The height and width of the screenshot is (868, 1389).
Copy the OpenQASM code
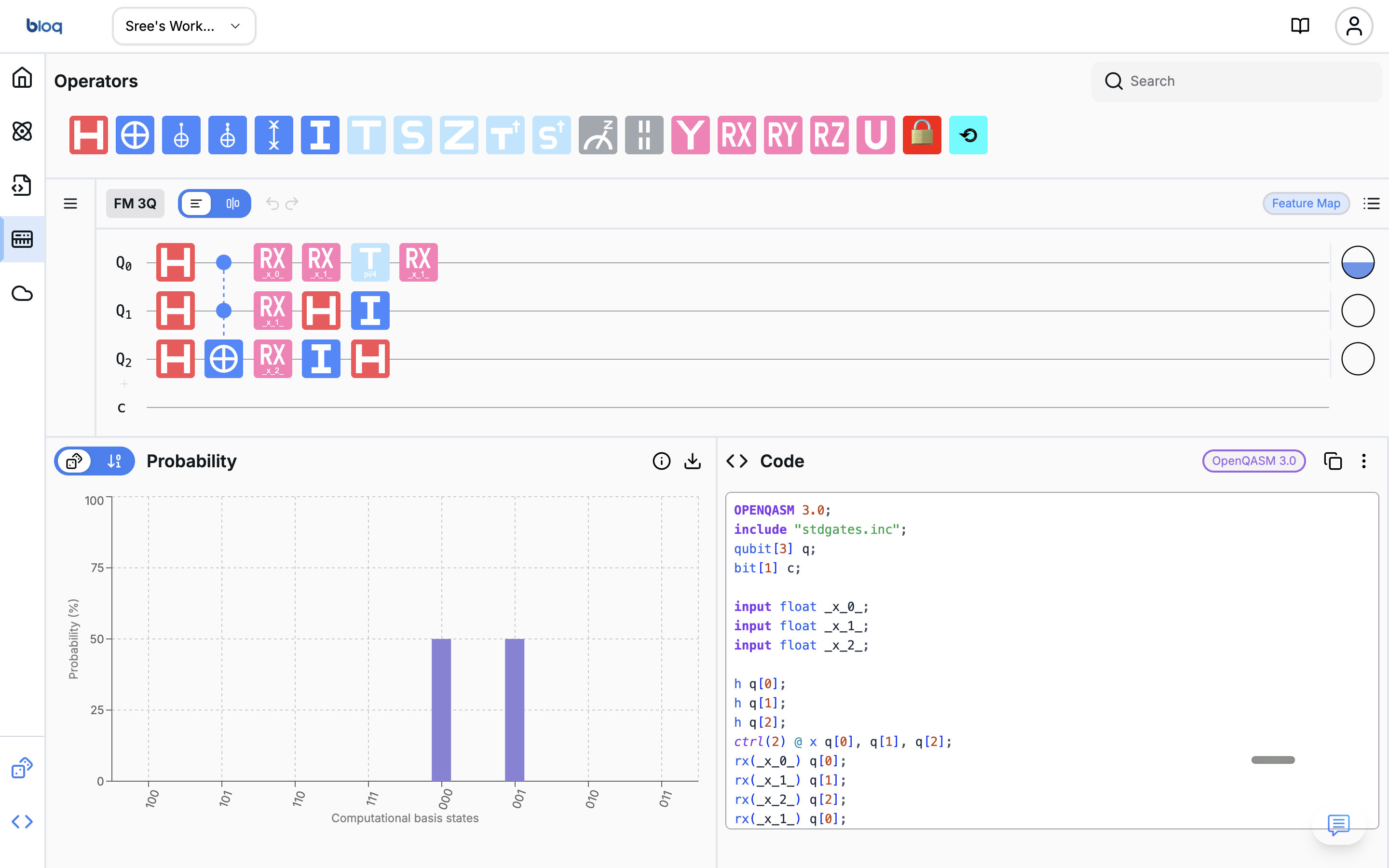pyautogui.click(x=1333, y=461)
